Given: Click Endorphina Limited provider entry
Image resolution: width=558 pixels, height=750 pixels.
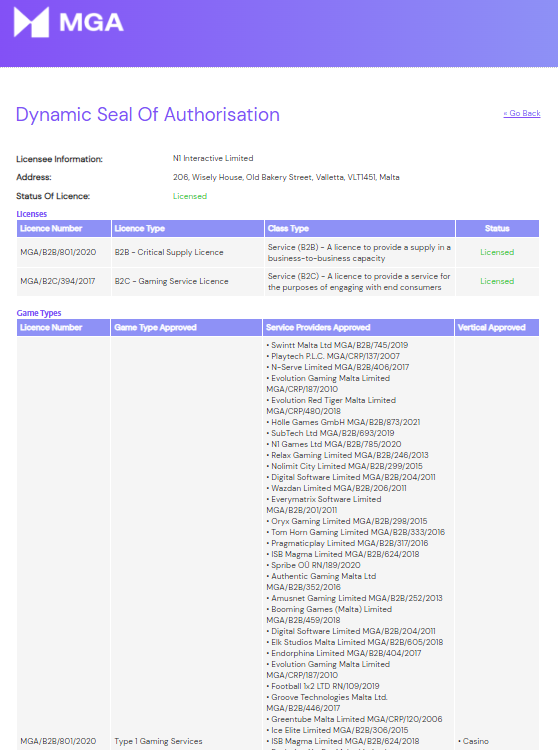Looking at the screenshot, I should click(x=344, y=653).
